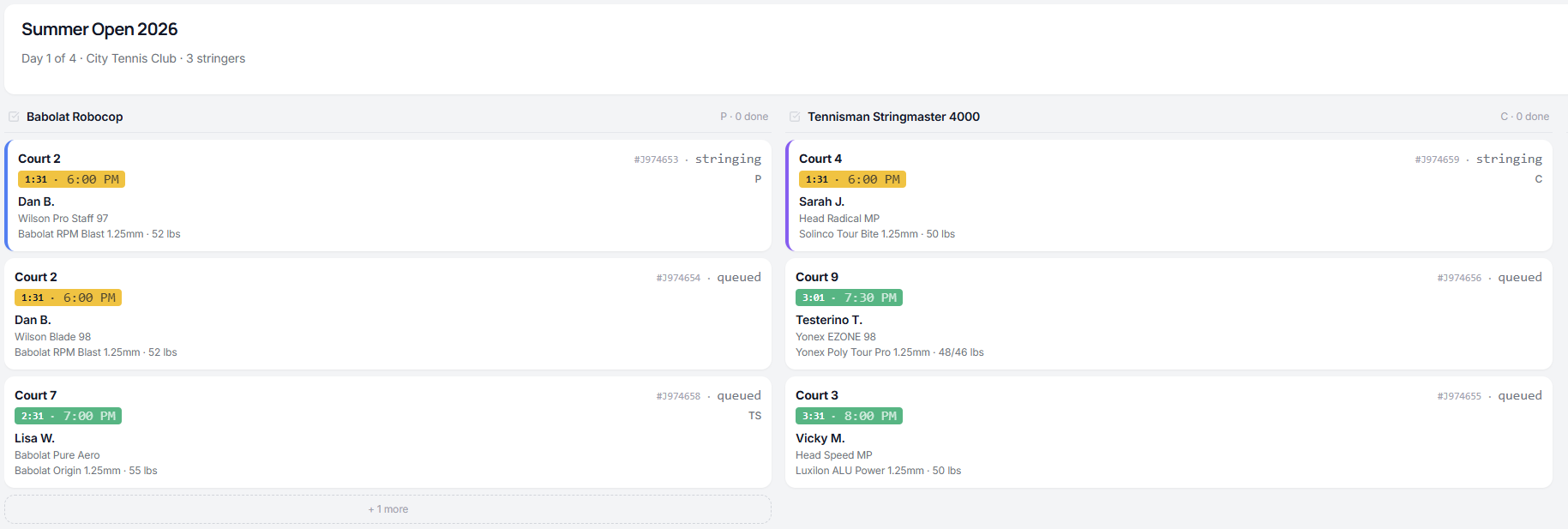Viewport: 1568px width, 529px height.
Task: Click the job number #J974653
Action: [x=656, y=159]
